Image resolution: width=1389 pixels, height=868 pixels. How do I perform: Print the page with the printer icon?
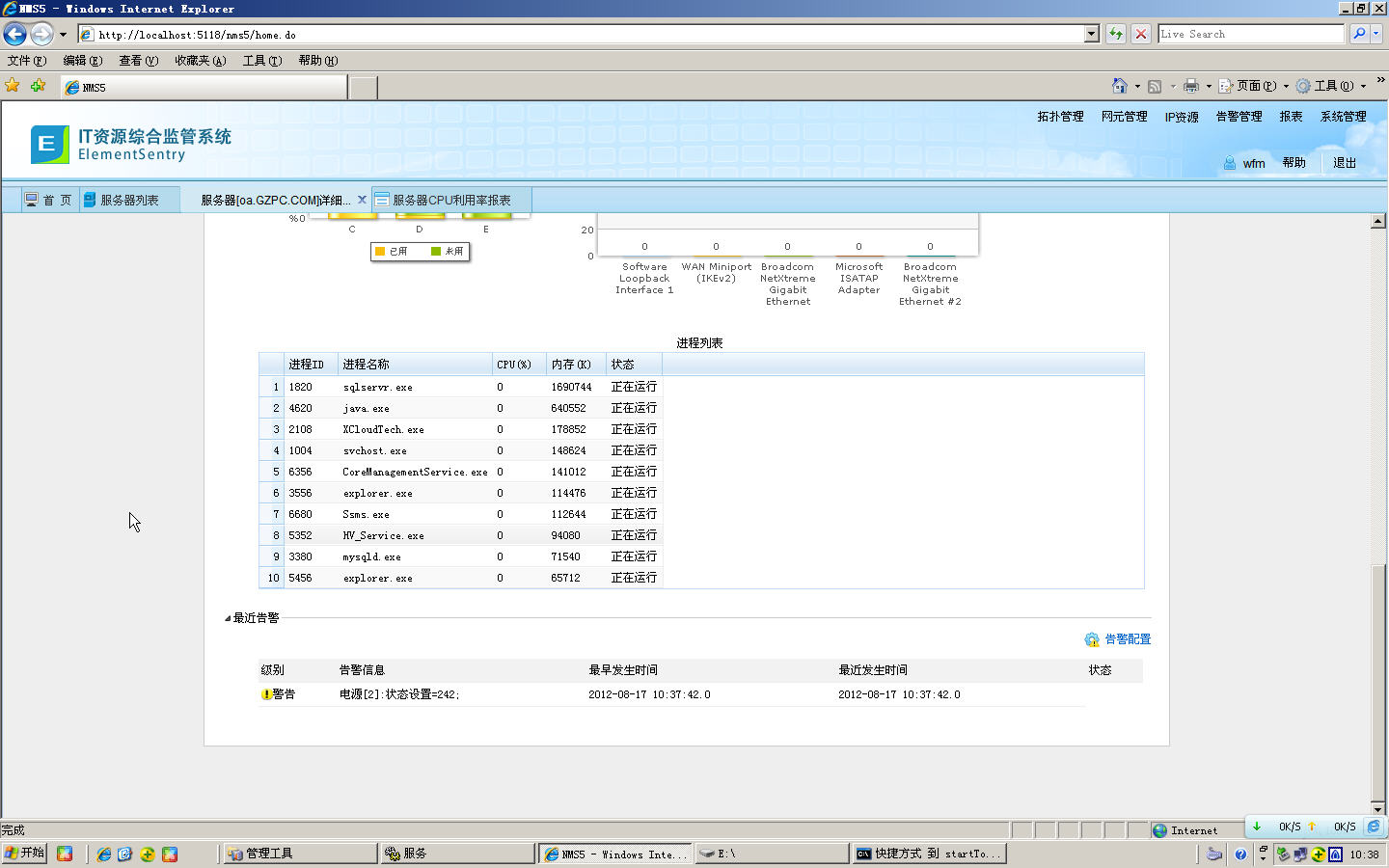tap(1191, 86)
